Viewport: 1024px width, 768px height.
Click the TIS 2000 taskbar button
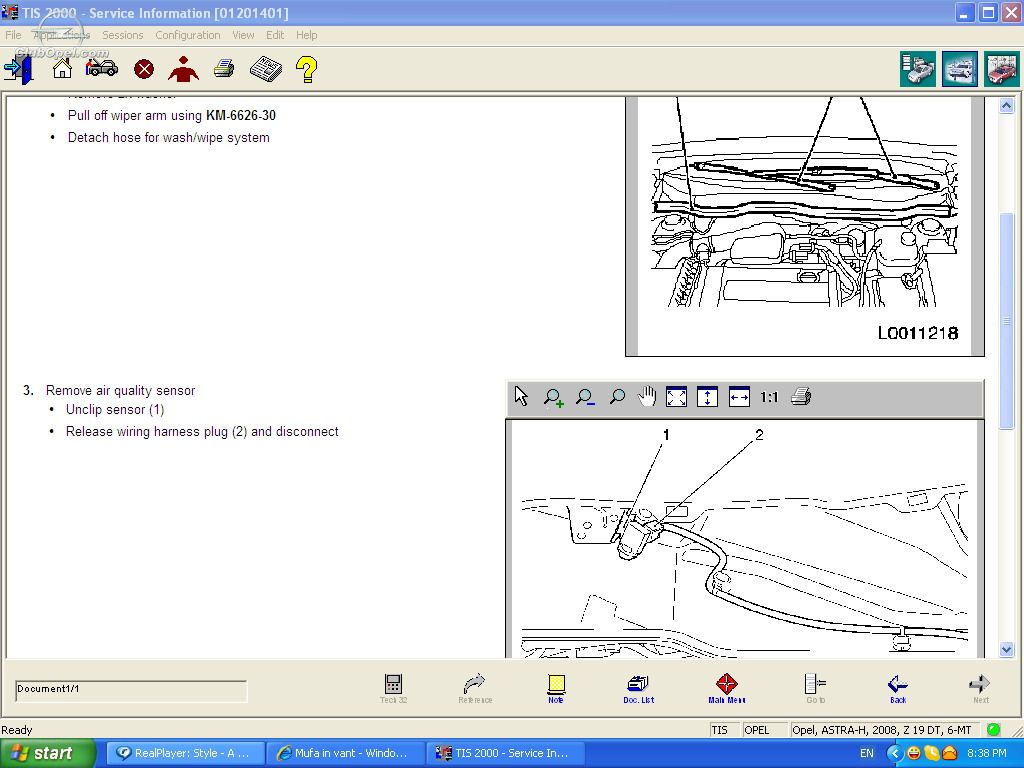point(505,753)
